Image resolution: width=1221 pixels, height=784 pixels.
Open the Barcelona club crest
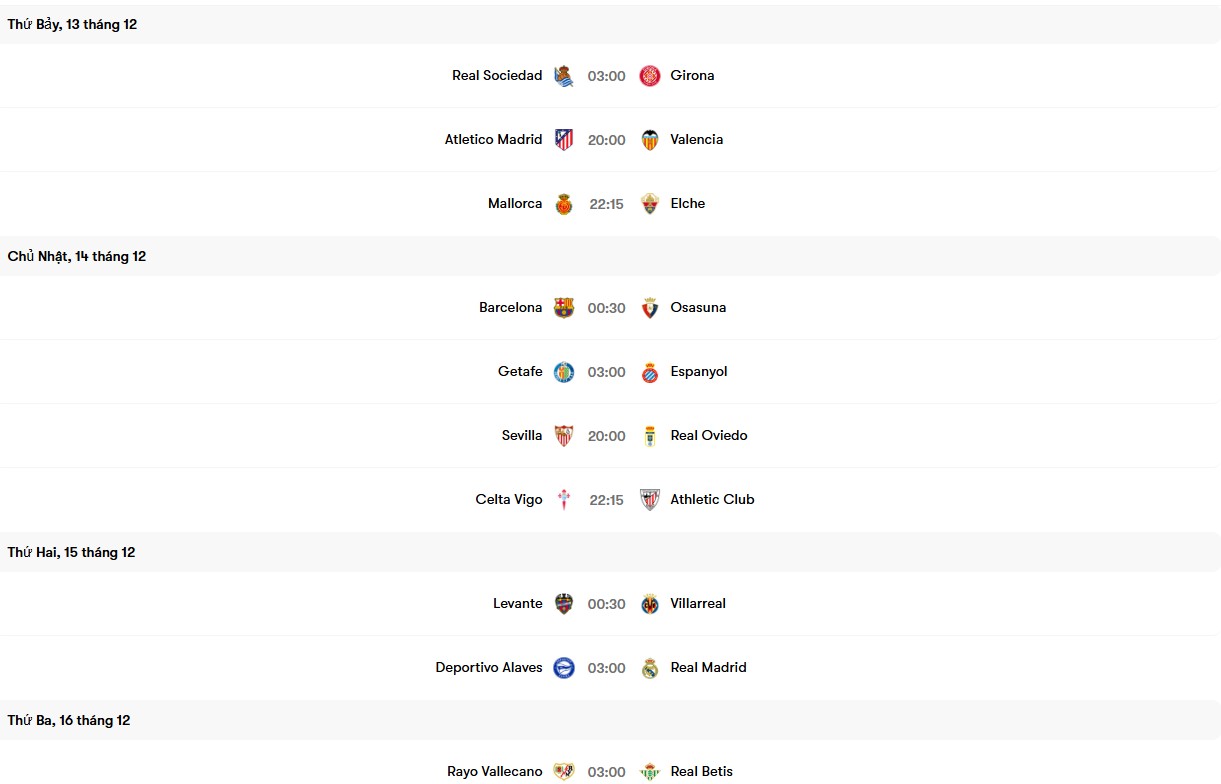point(564,308)
